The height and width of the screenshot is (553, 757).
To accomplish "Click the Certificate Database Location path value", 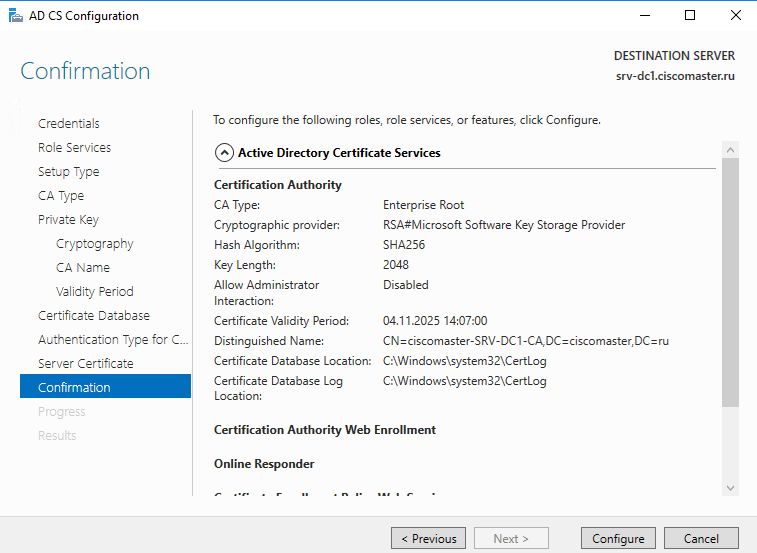I will click(464, 361).
